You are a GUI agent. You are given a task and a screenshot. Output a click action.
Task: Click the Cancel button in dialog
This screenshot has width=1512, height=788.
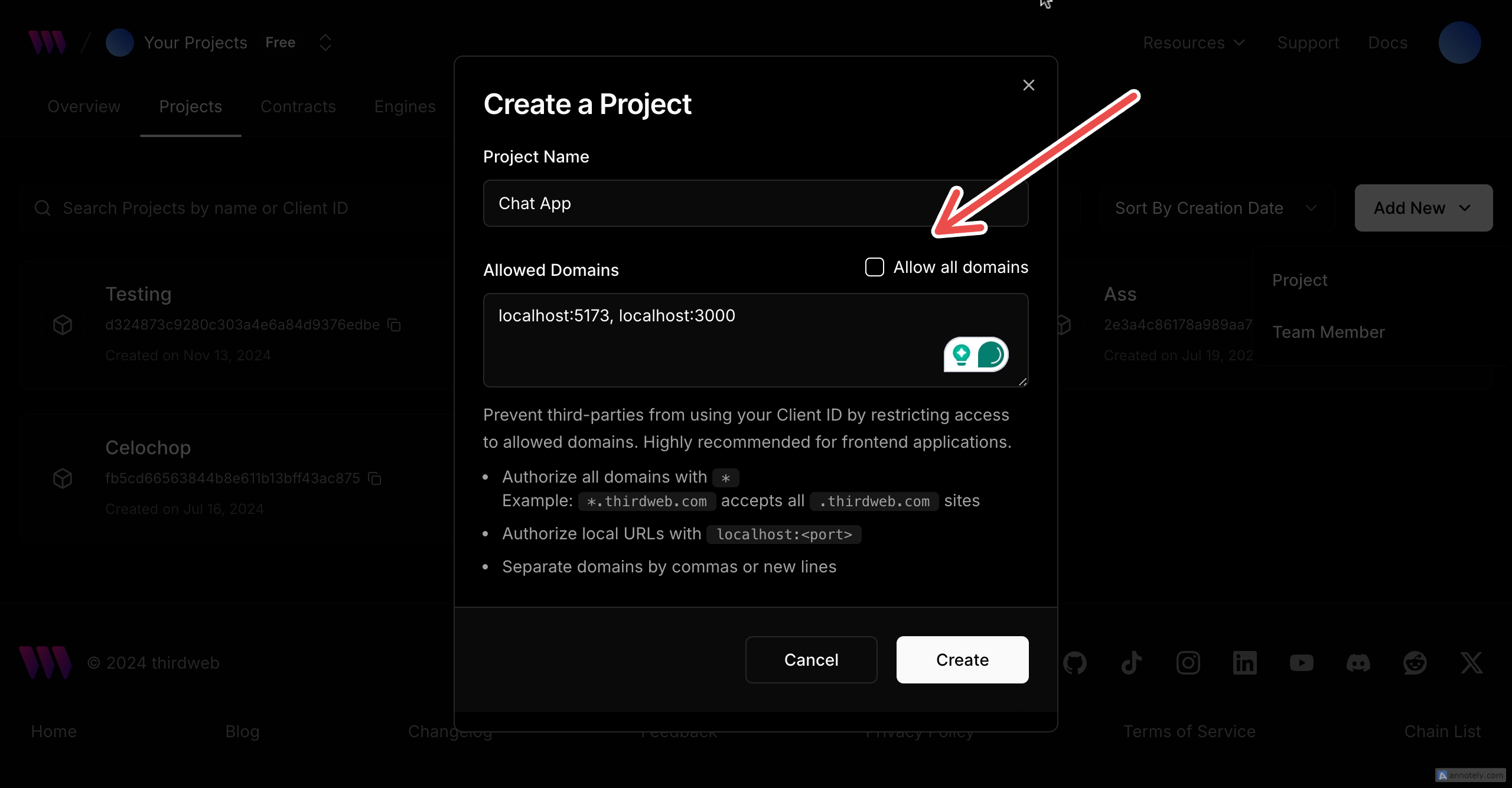tap(811, 660)
